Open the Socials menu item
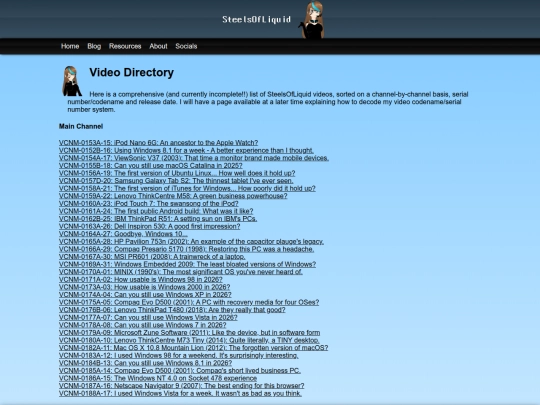540x405 pixels. coord(186,46)
